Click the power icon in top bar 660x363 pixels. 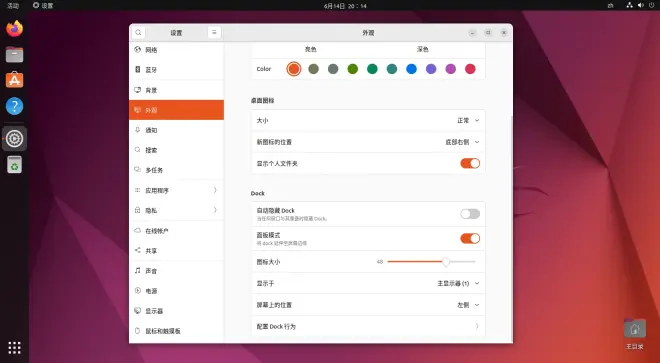click(652, 5)
